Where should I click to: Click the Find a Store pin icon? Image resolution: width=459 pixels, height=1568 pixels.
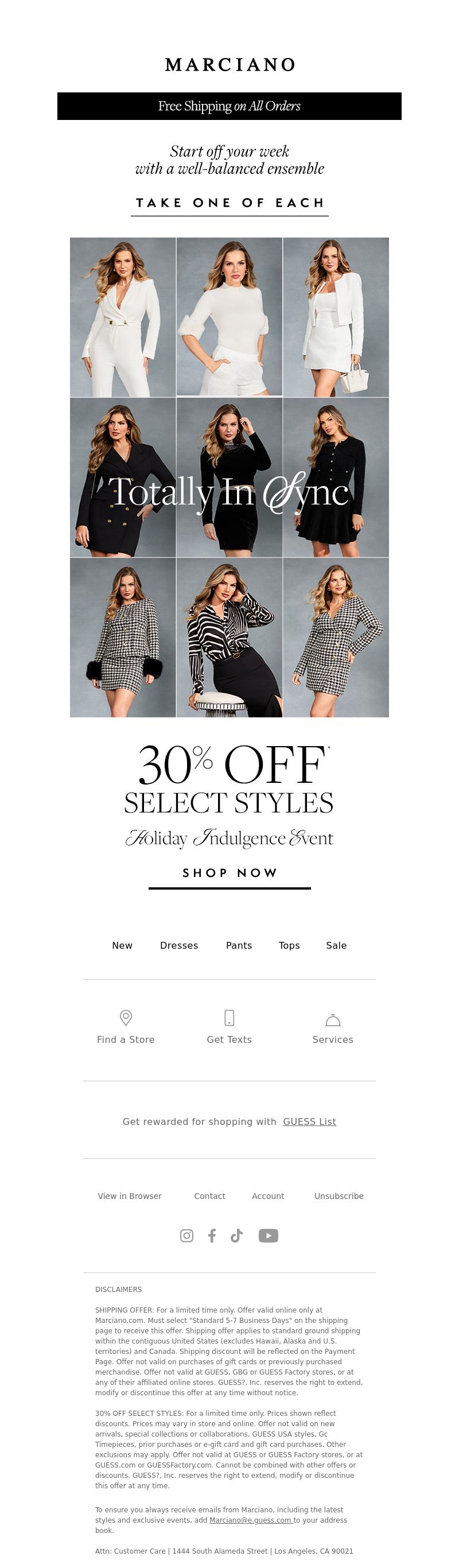(126, 1018)
